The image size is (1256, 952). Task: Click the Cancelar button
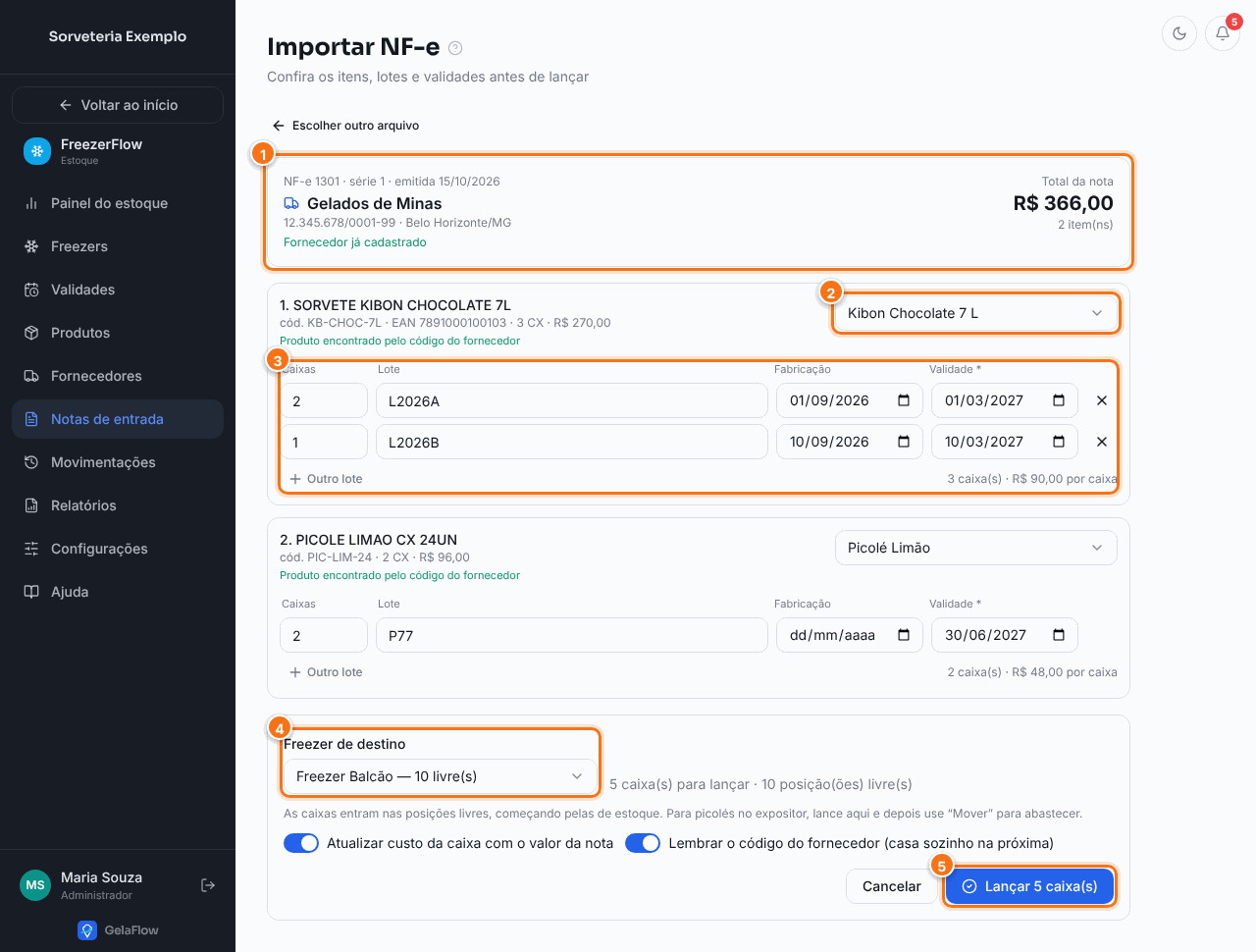891,886
